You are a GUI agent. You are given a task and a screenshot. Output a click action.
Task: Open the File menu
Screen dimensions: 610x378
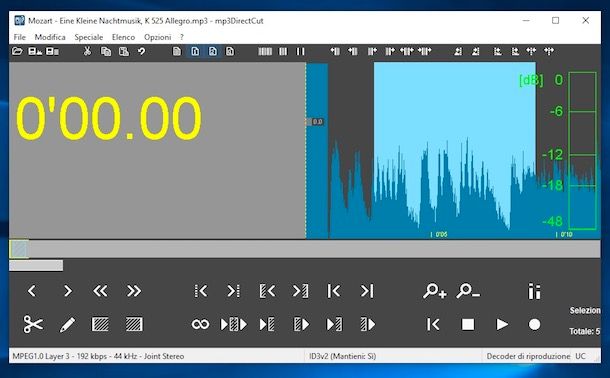click(19, 37)
